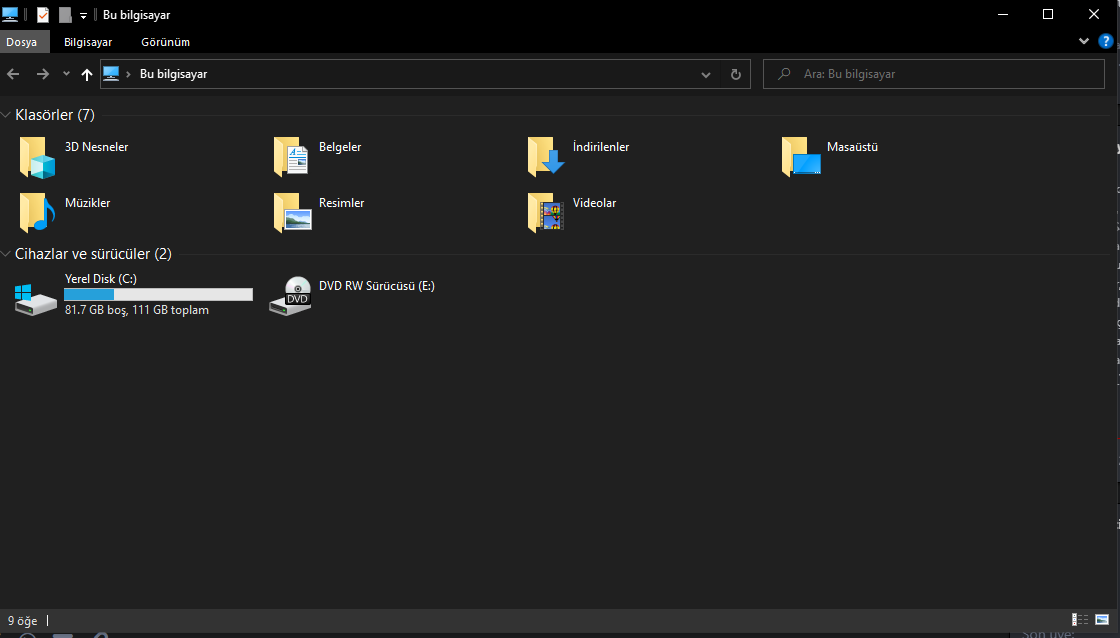Select the DVD RW Sürücüsü (E:) drive icon
The height and width of the screenshot is (638, 1120).
290,296
